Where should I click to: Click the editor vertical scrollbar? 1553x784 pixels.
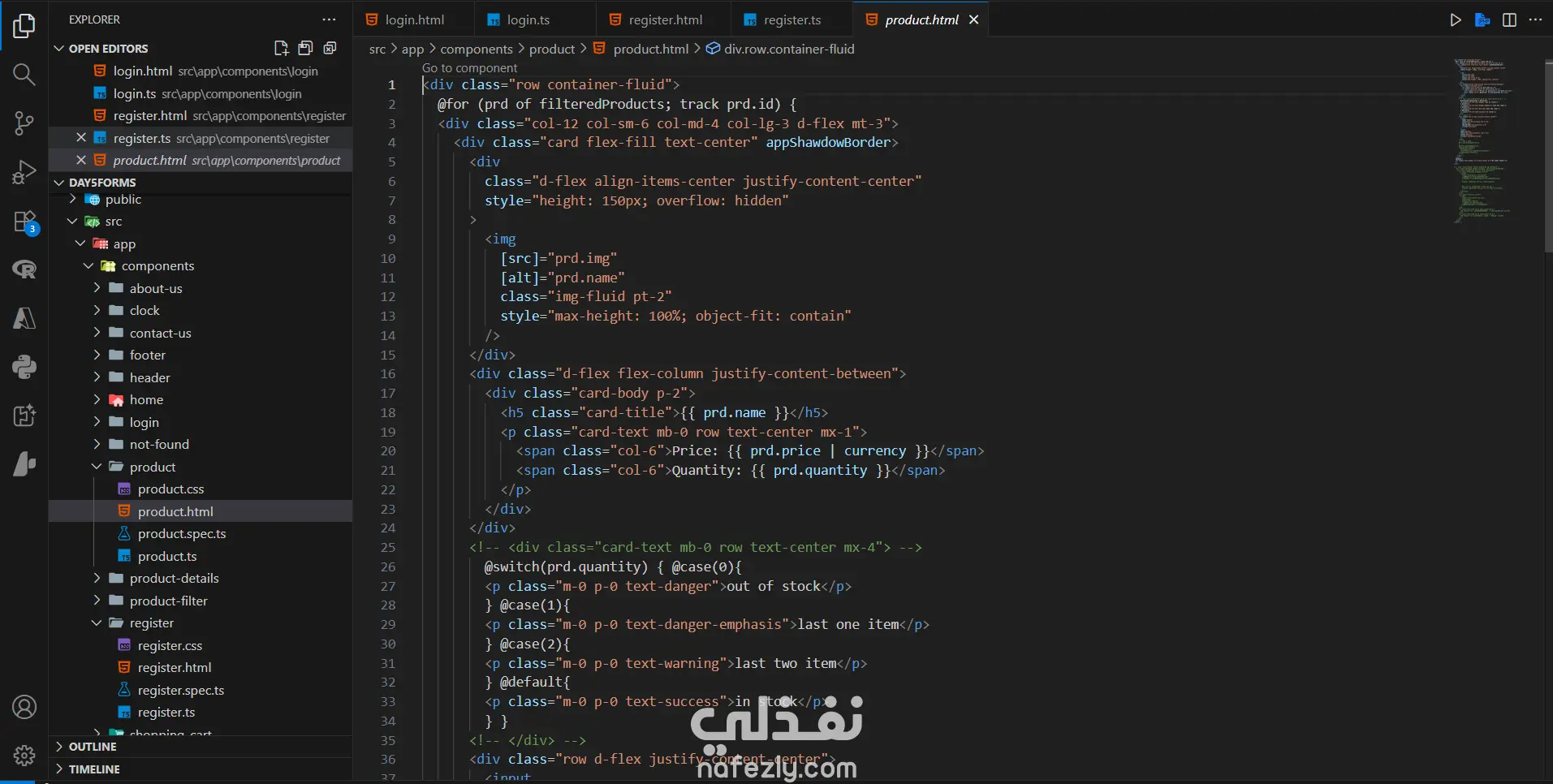click(x=1547, y=156)
